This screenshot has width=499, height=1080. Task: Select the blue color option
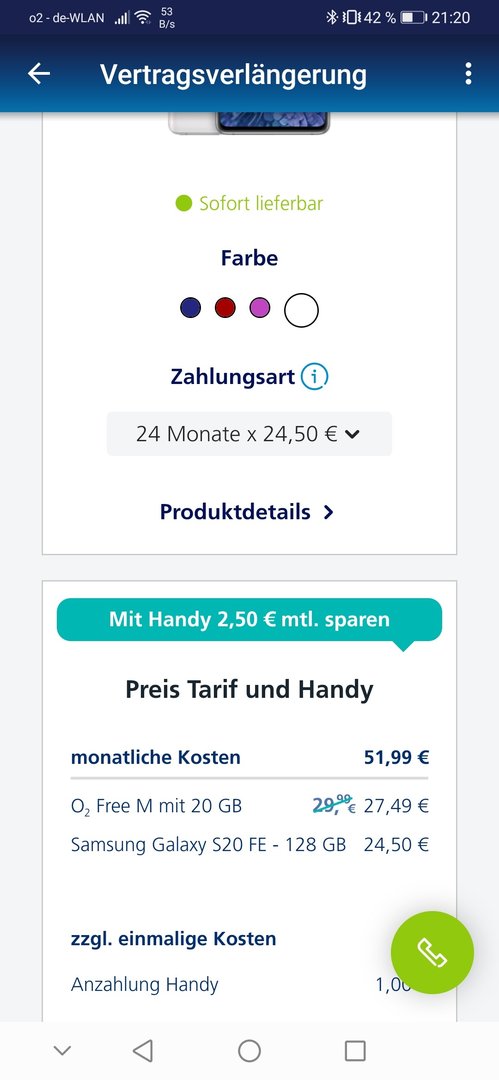coord(190,307)
